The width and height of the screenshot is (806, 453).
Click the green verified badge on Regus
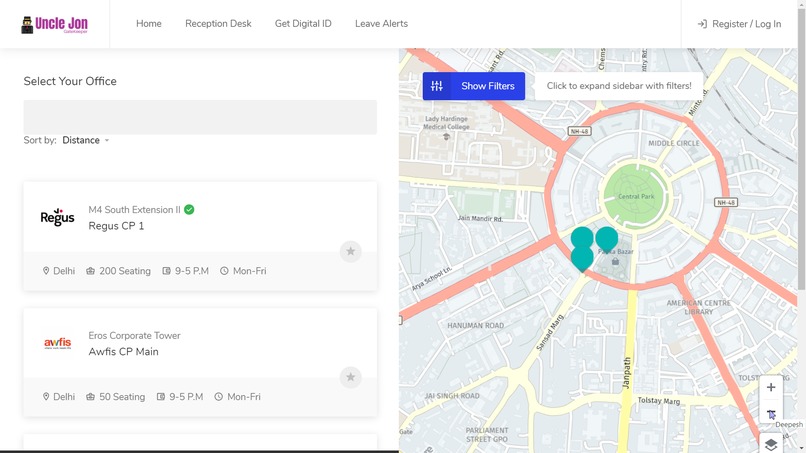(x=189, y=209)
